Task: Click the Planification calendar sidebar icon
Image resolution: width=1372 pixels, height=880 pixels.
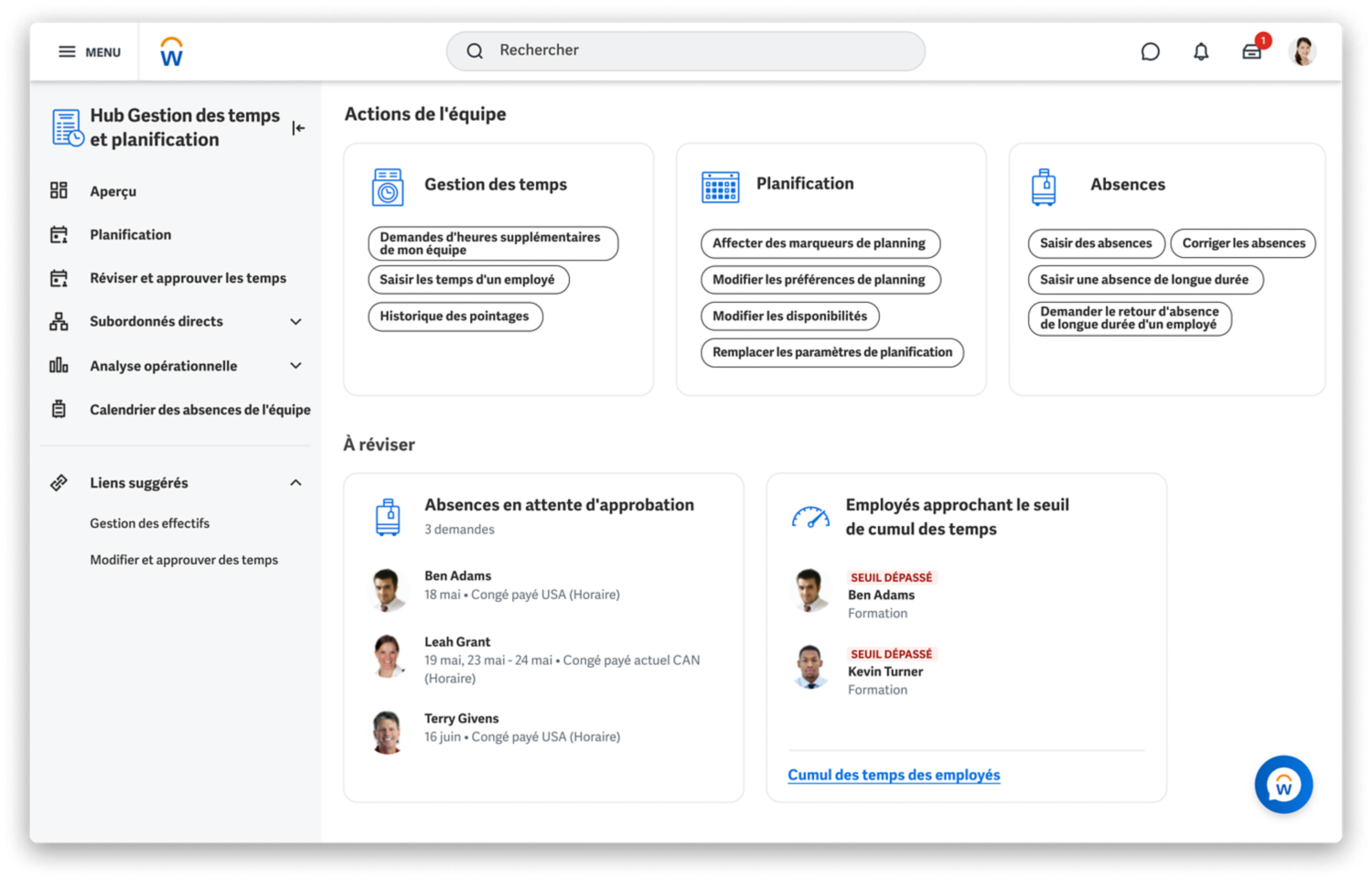Action: point(59,234)
